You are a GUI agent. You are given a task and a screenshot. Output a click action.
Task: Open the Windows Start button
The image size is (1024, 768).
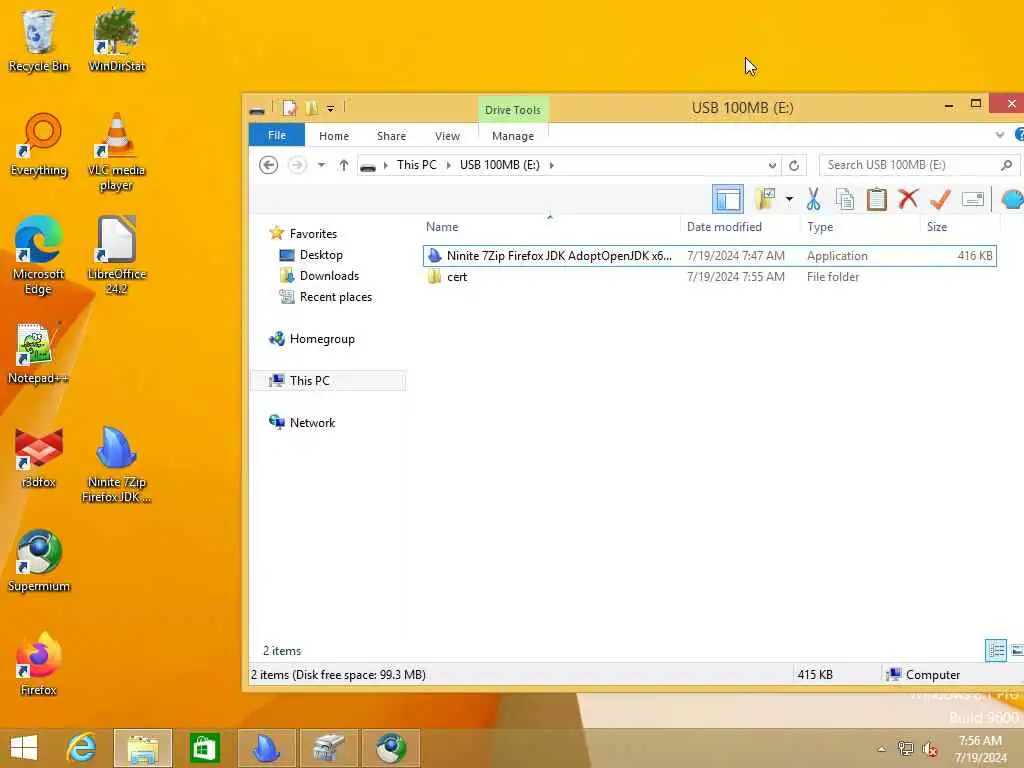24,748
